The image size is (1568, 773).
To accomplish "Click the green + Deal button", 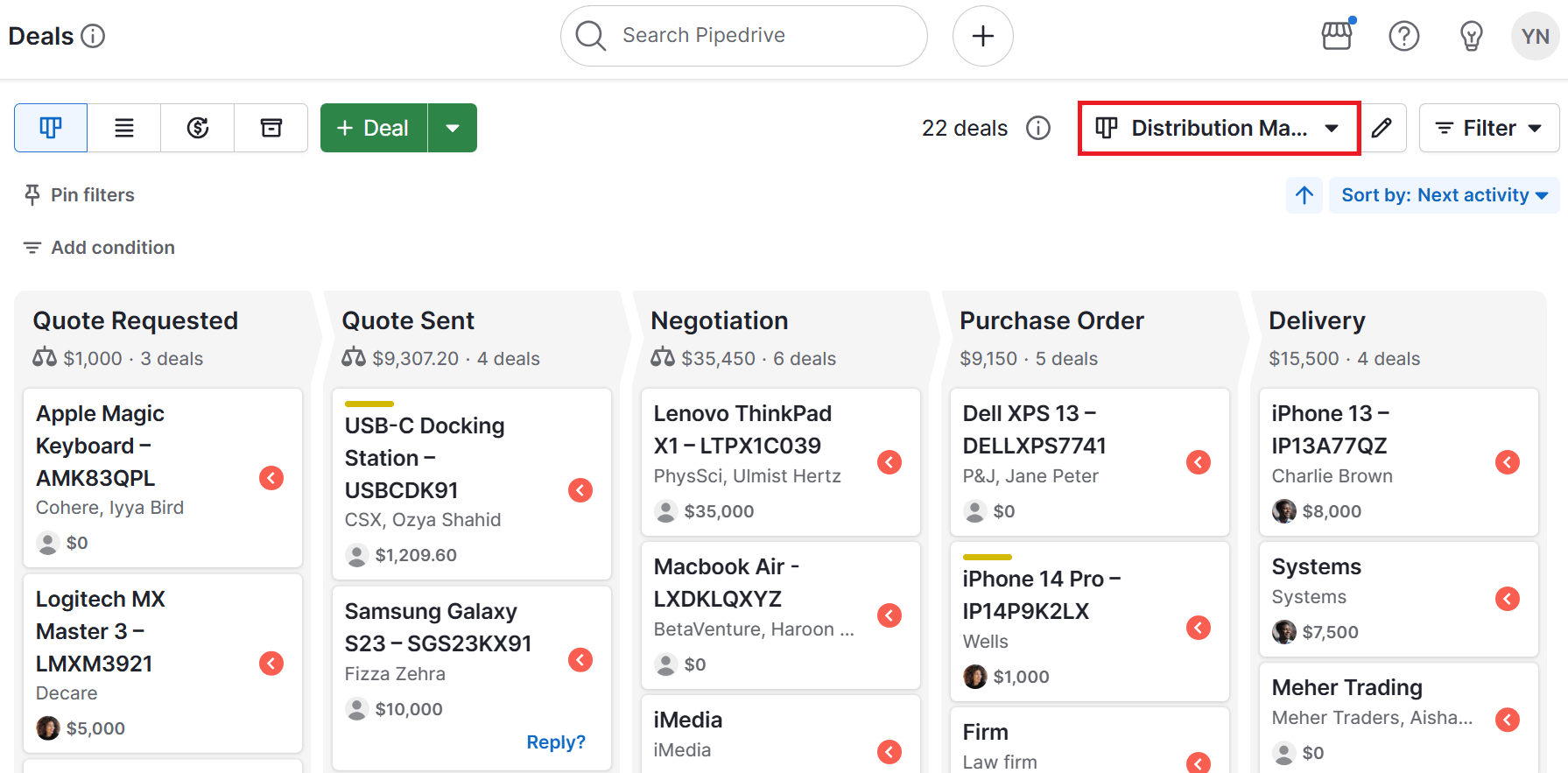I will pyautogui.click(x=374, y=128).
